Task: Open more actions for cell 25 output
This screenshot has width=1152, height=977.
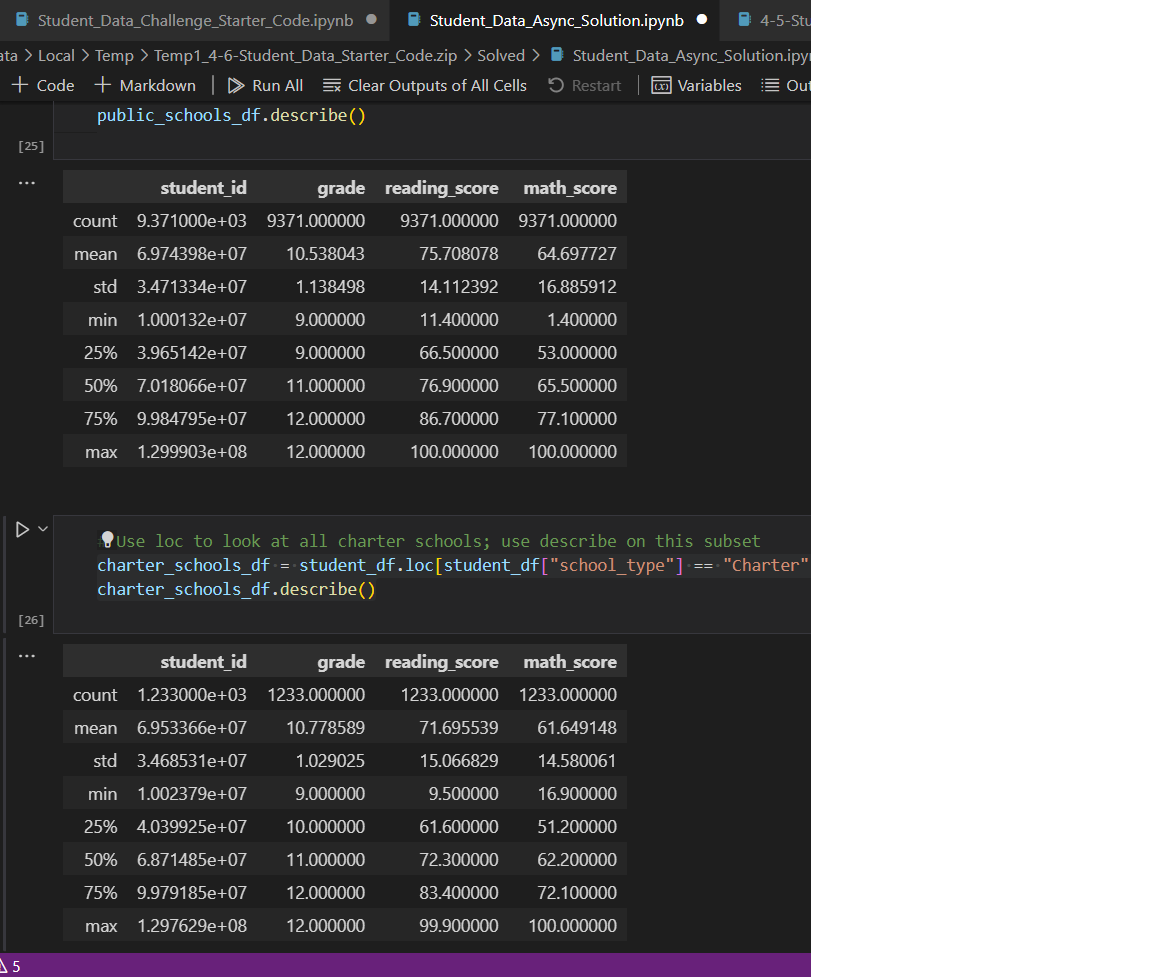Action: [26, 182]
